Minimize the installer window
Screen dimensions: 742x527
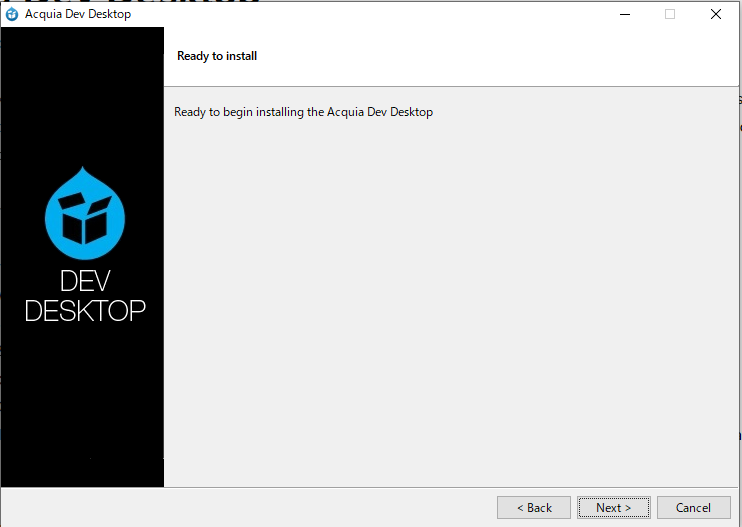click(625, 14)
